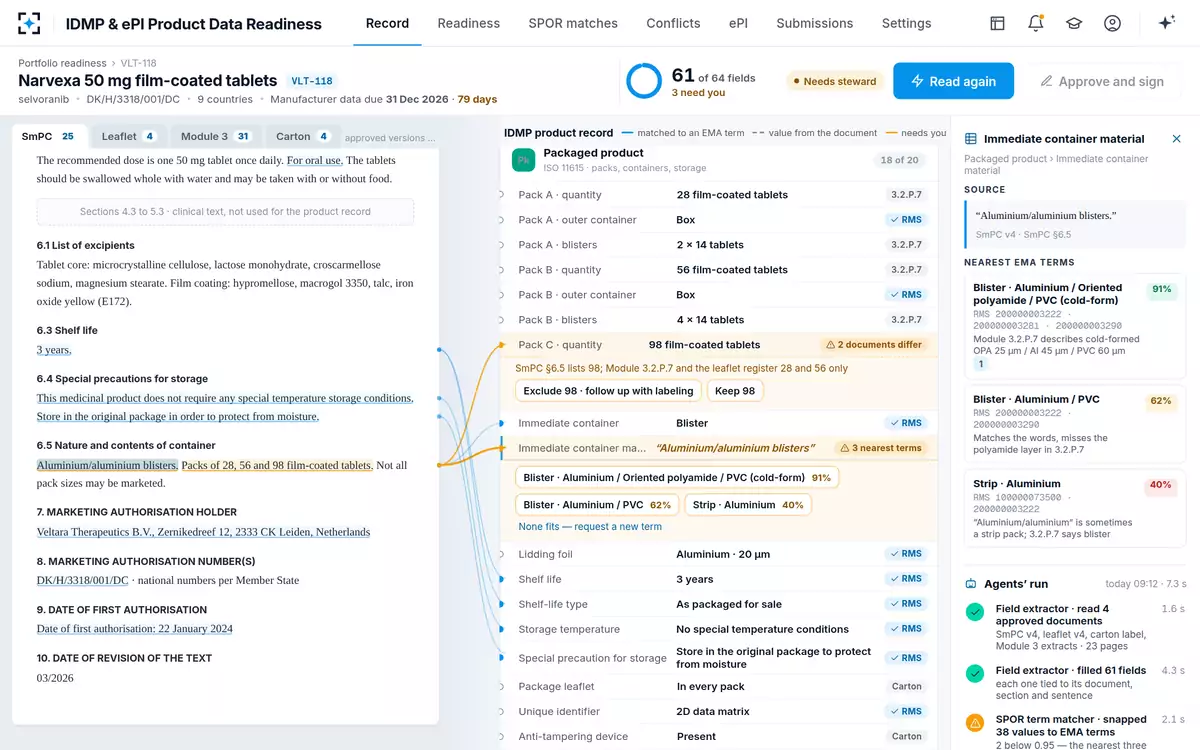Click the app logo icon
1200x750 pixels.
click(29, 23)
